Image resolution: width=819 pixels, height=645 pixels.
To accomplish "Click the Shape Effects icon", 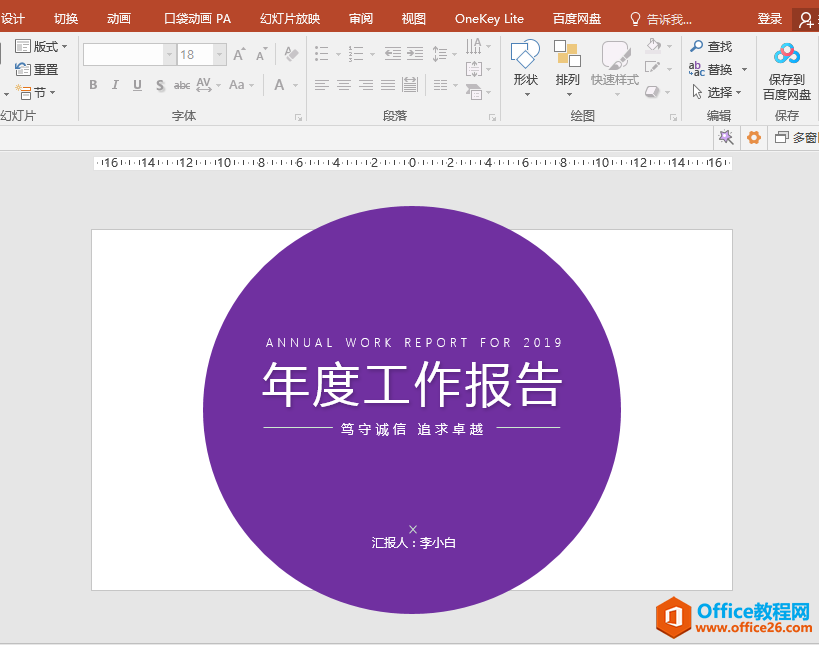I will tap(652, 92).
